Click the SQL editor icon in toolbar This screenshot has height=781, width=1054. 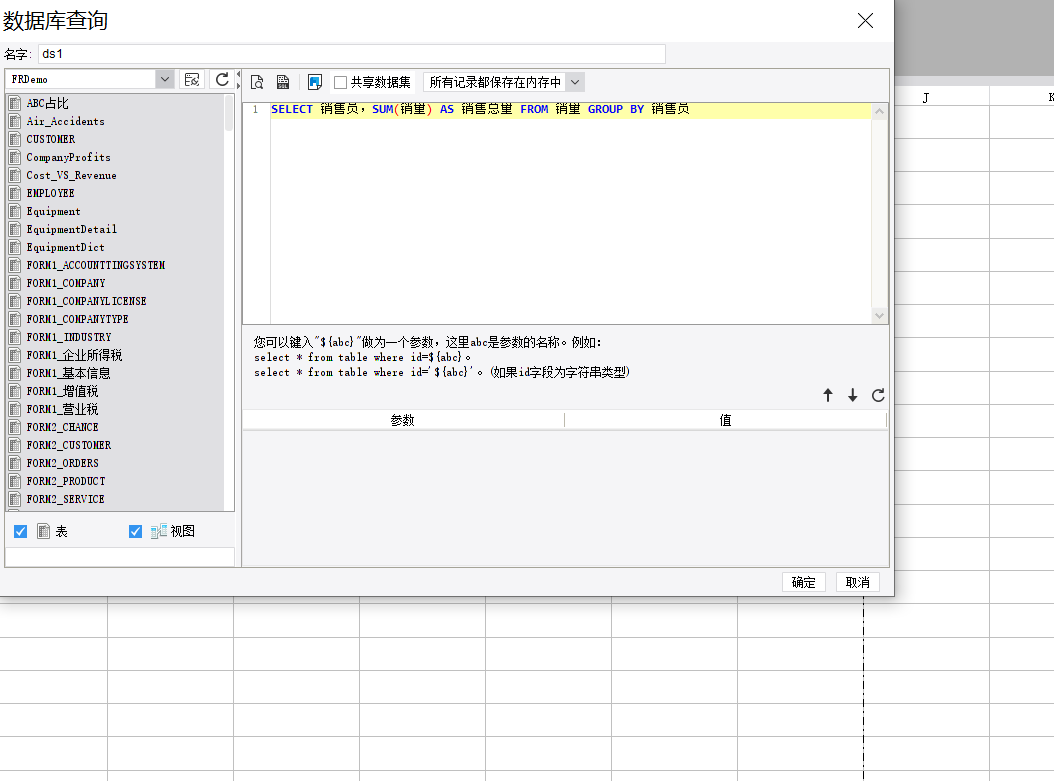pyautogui.click(x=283, y=82)
